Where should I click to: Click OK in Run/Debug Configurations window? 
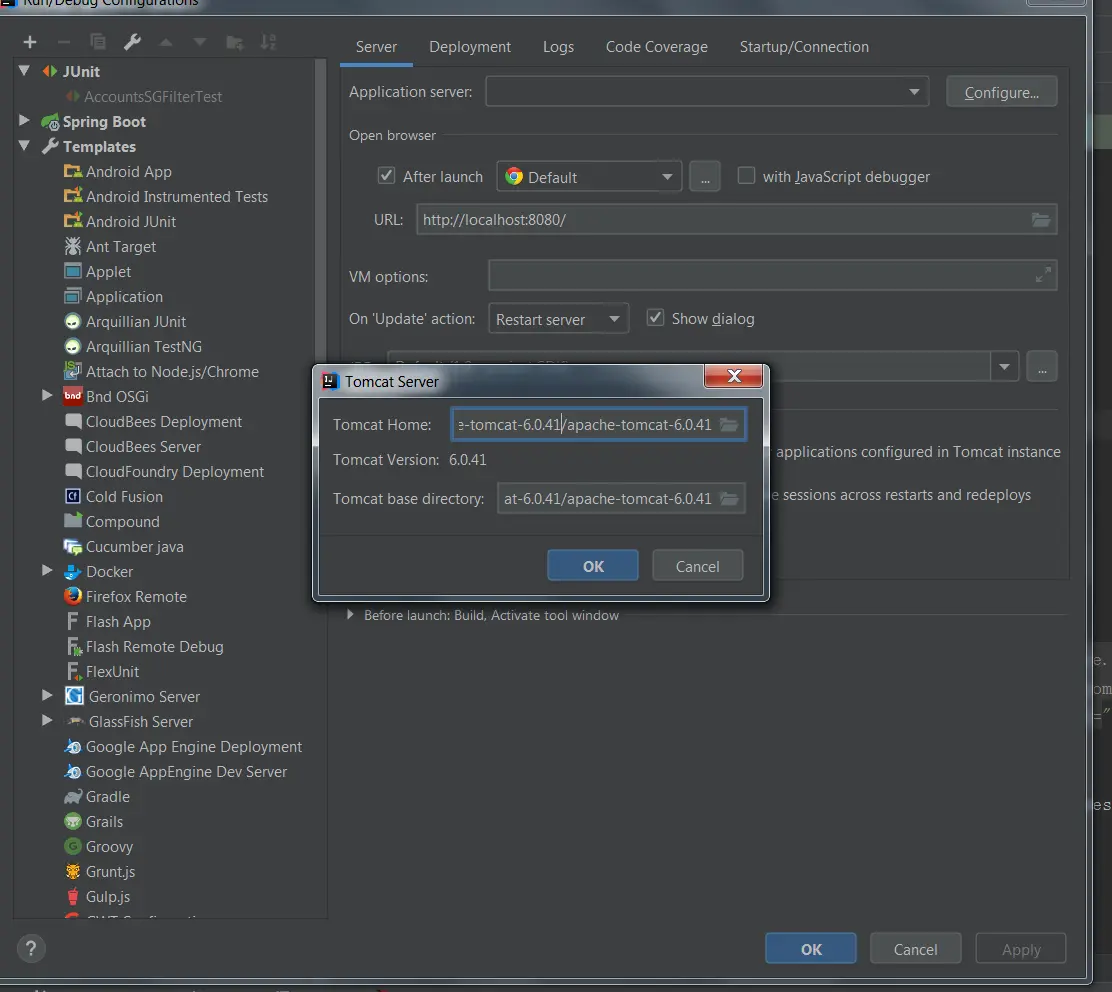[811, 949]
